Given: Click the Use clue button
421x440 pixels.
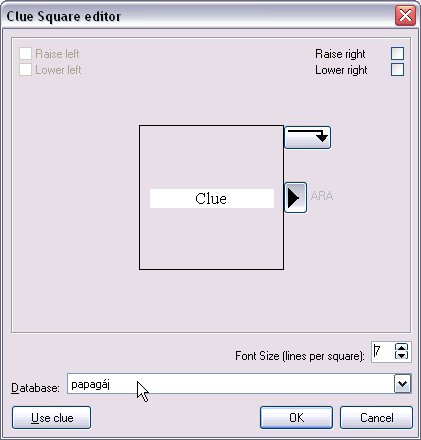Looking at the screenshot, I should (51, 418).
